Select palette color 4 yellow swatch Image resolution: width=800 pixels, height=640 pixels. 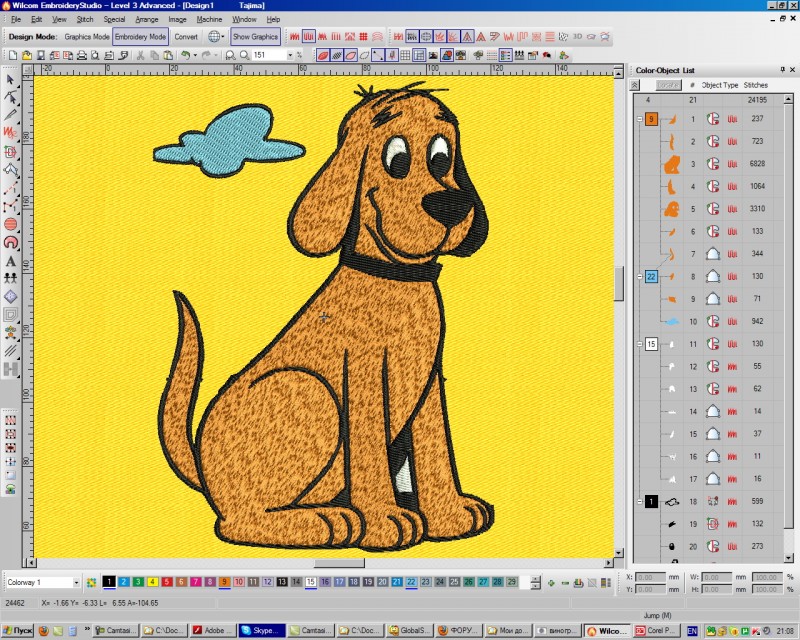coord(152,582)
